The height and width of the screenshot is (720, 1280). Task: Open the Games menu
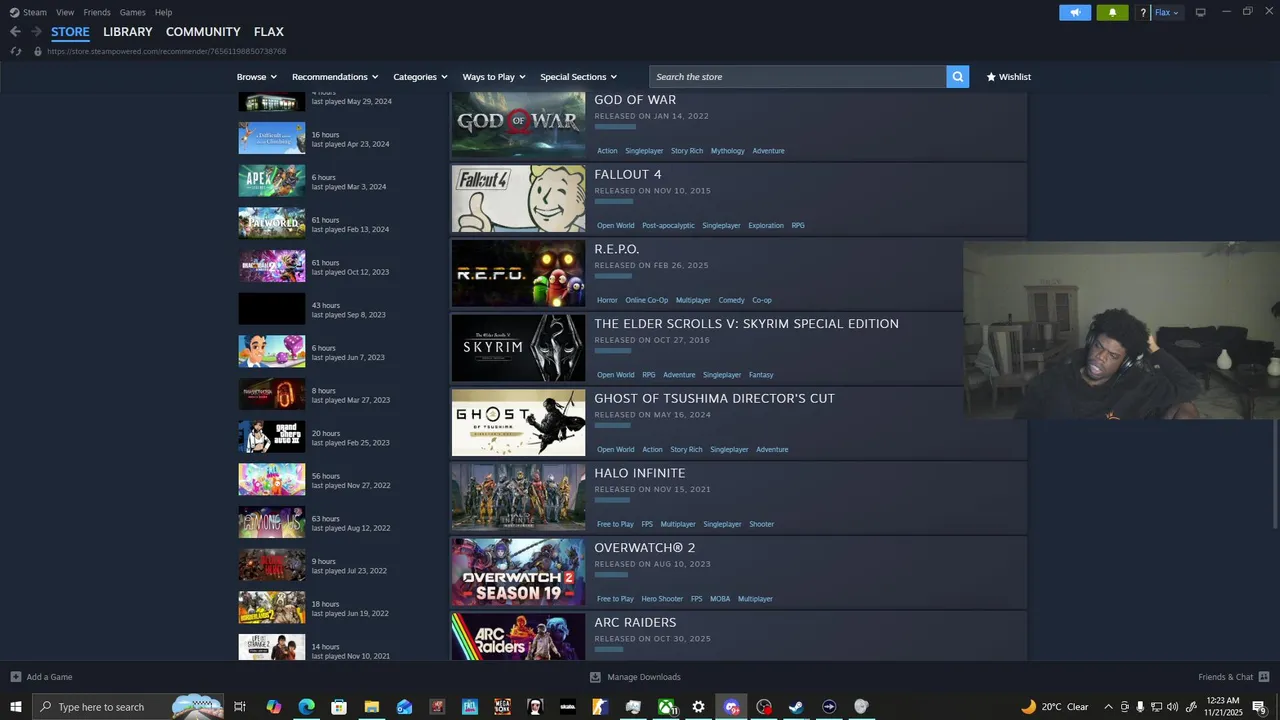[x=132, y=12]
